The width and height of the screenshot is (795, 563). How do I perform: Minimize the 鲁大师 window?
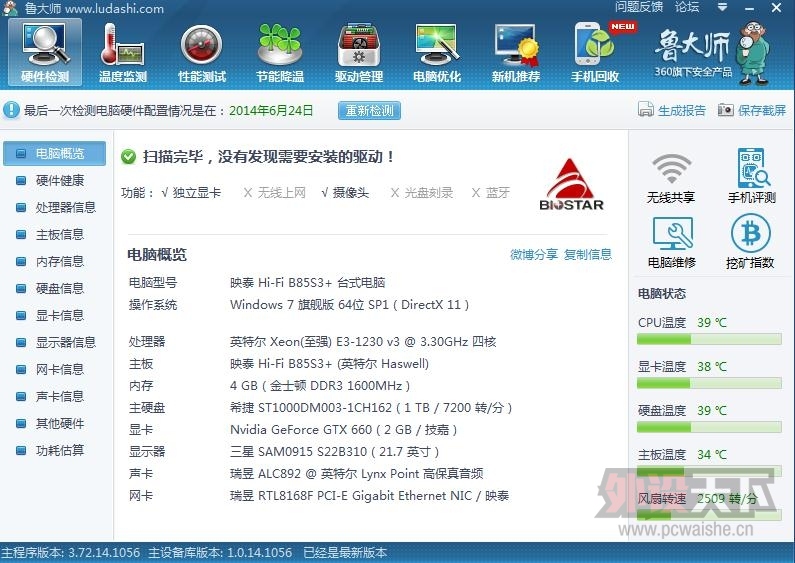click(x=750, y=8)
